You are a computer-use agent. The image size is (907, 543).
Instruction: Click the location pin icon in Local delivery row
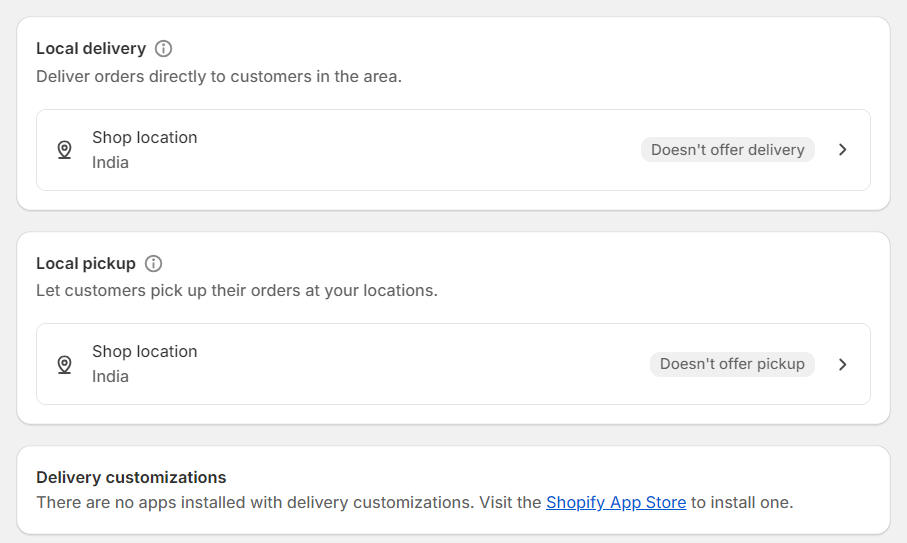click(x=65, y=150)
